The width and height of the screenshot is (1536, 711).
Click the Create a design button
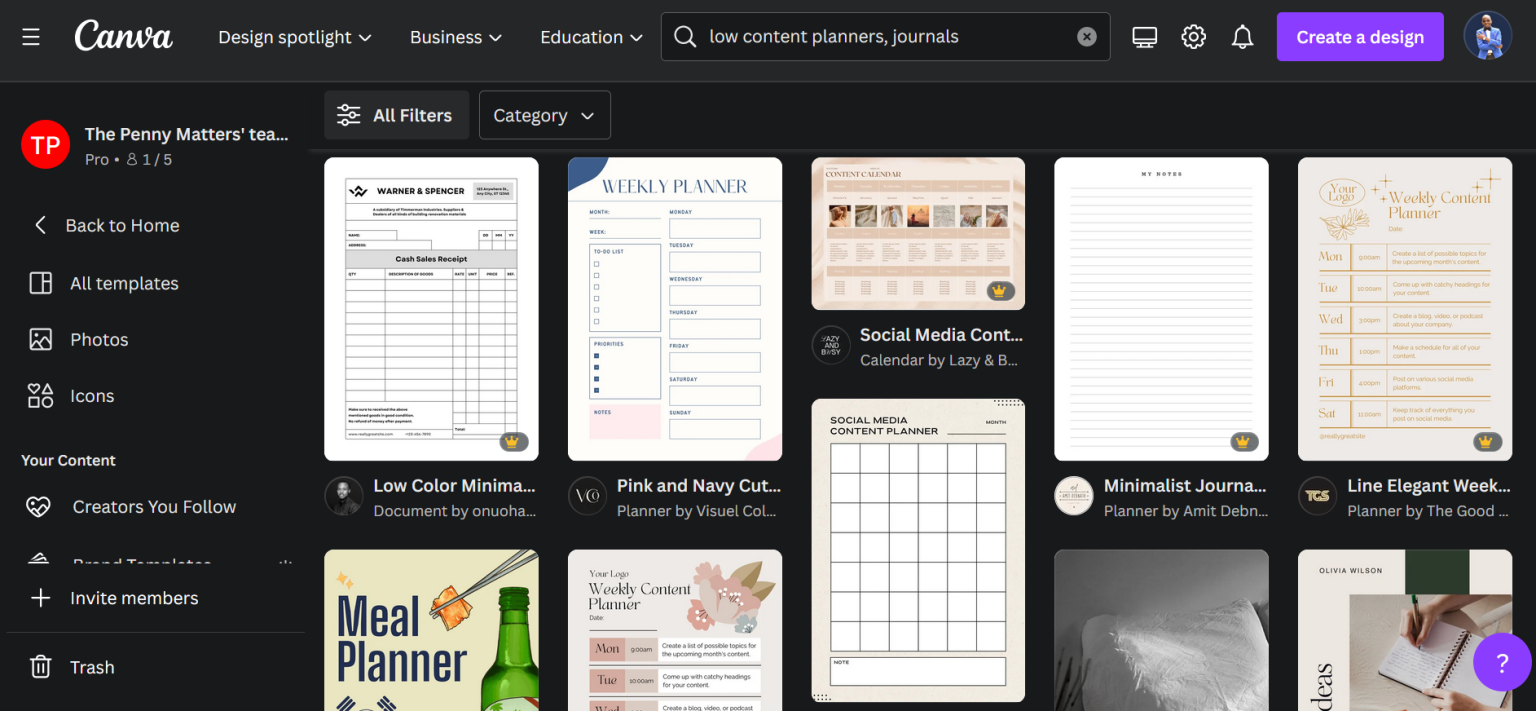[1360, 36]
